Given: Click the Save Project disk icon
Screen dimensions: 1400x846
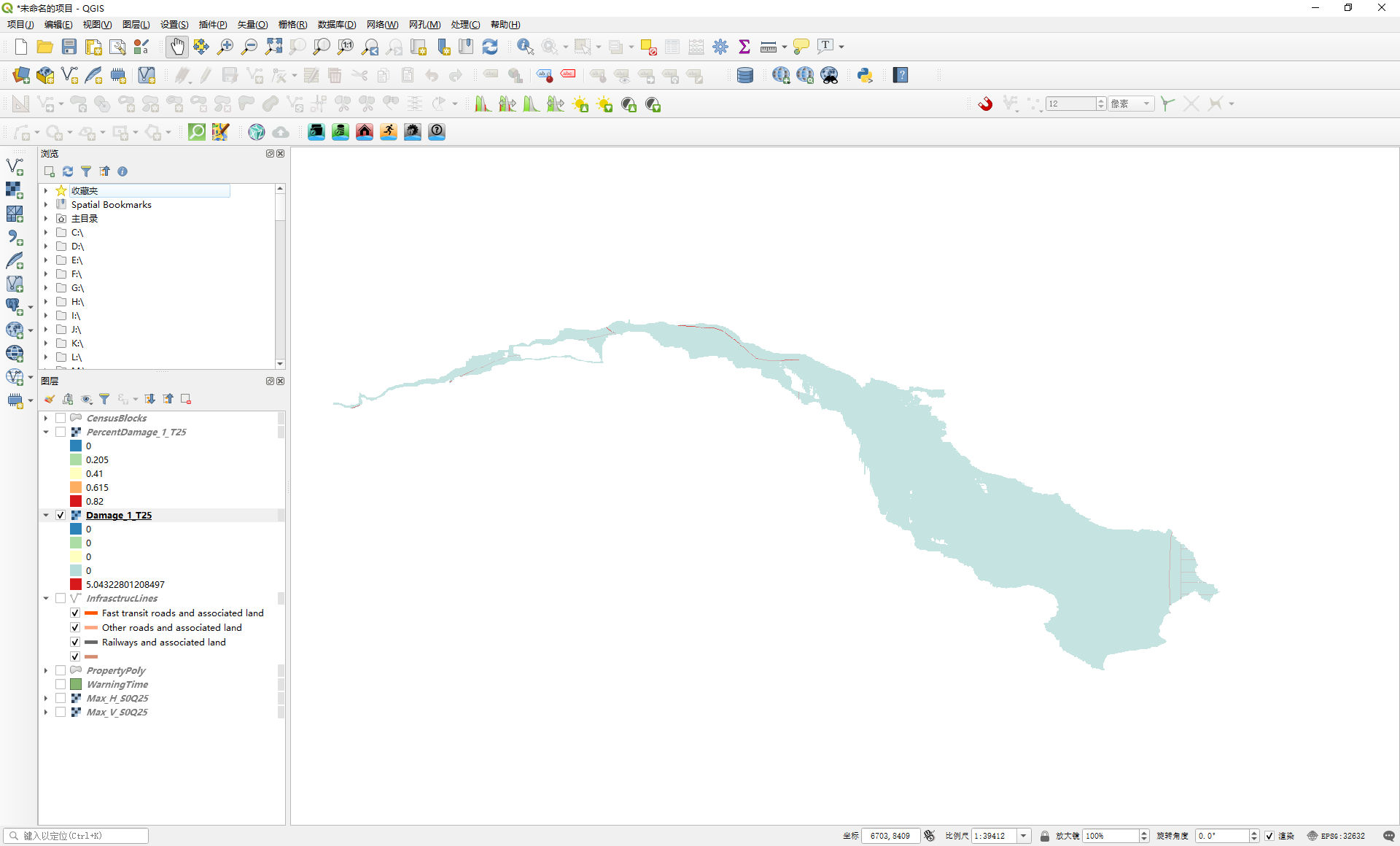Looking at the screenshot, I should pyautogui.click(x=69, y=47).
